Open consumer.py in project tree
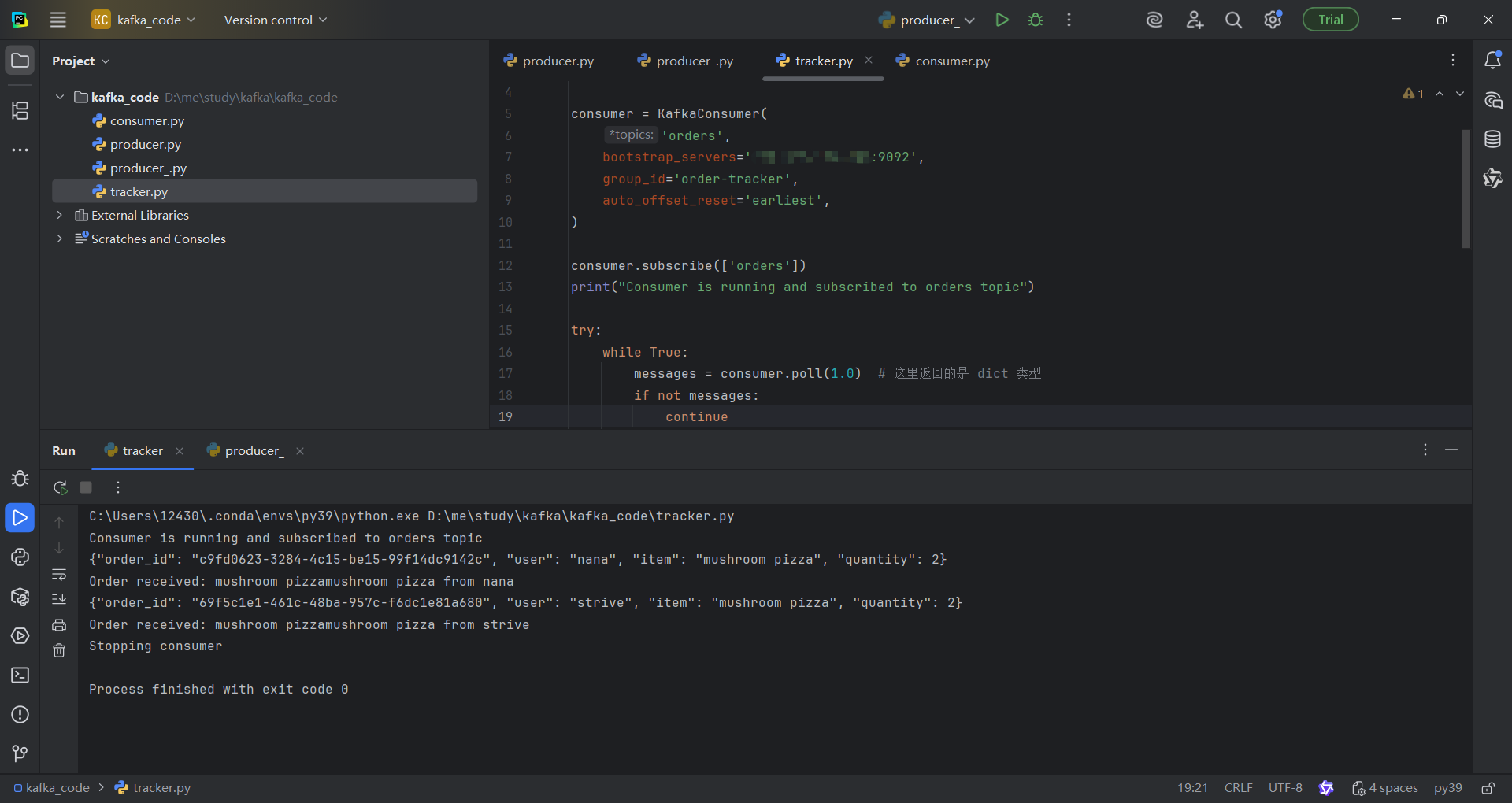 147,120
